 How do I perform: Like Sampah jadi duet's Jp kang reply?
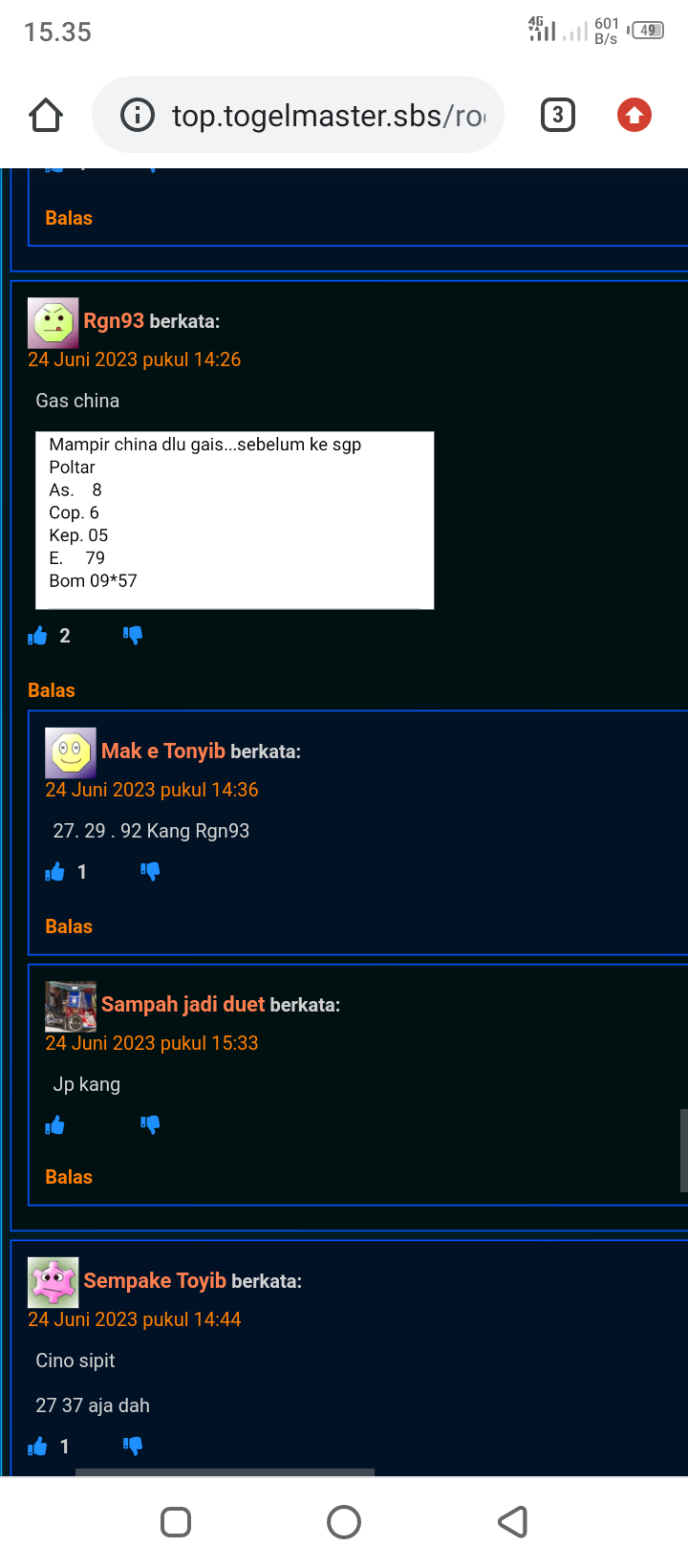point(54,1125)
